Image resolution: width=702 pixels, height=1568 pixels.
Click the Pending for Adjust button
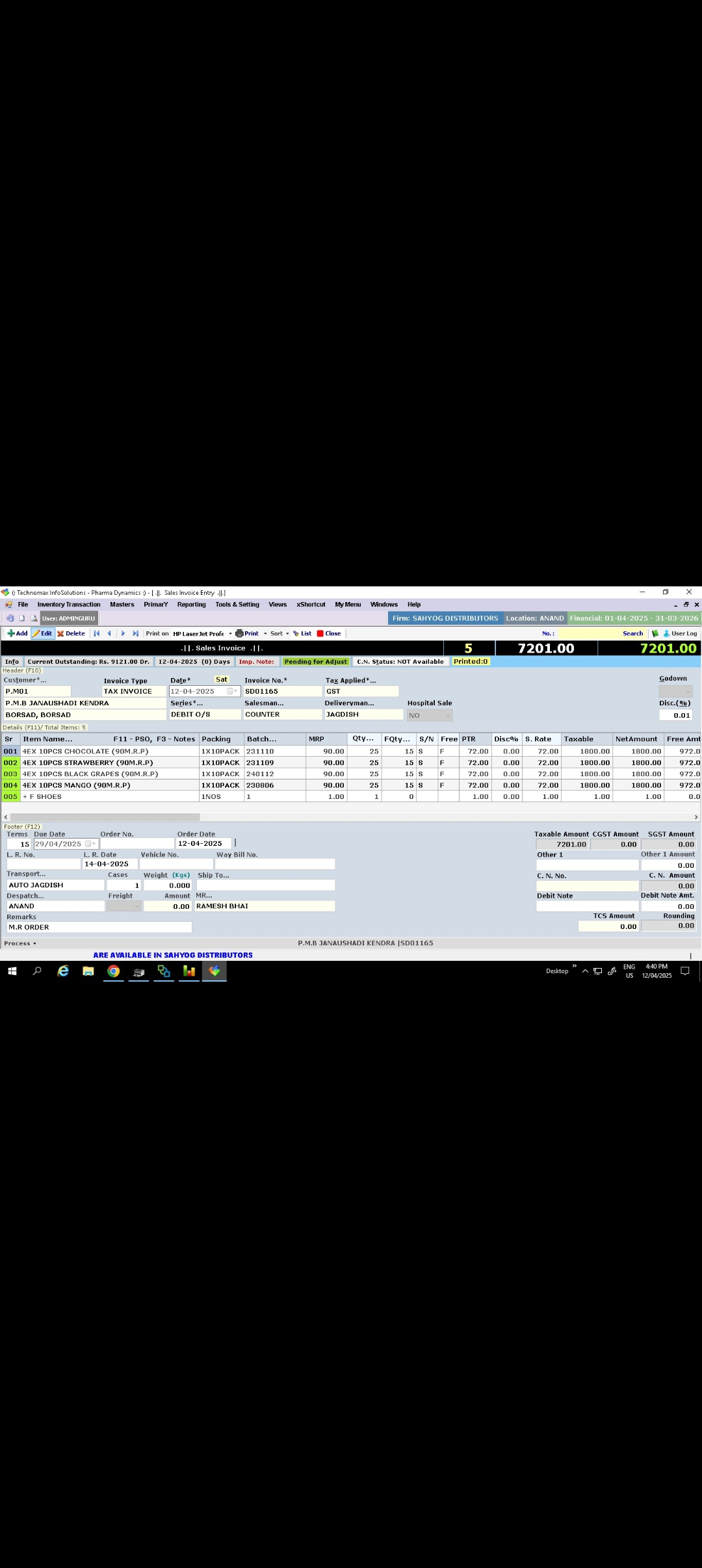pos(316,661)
